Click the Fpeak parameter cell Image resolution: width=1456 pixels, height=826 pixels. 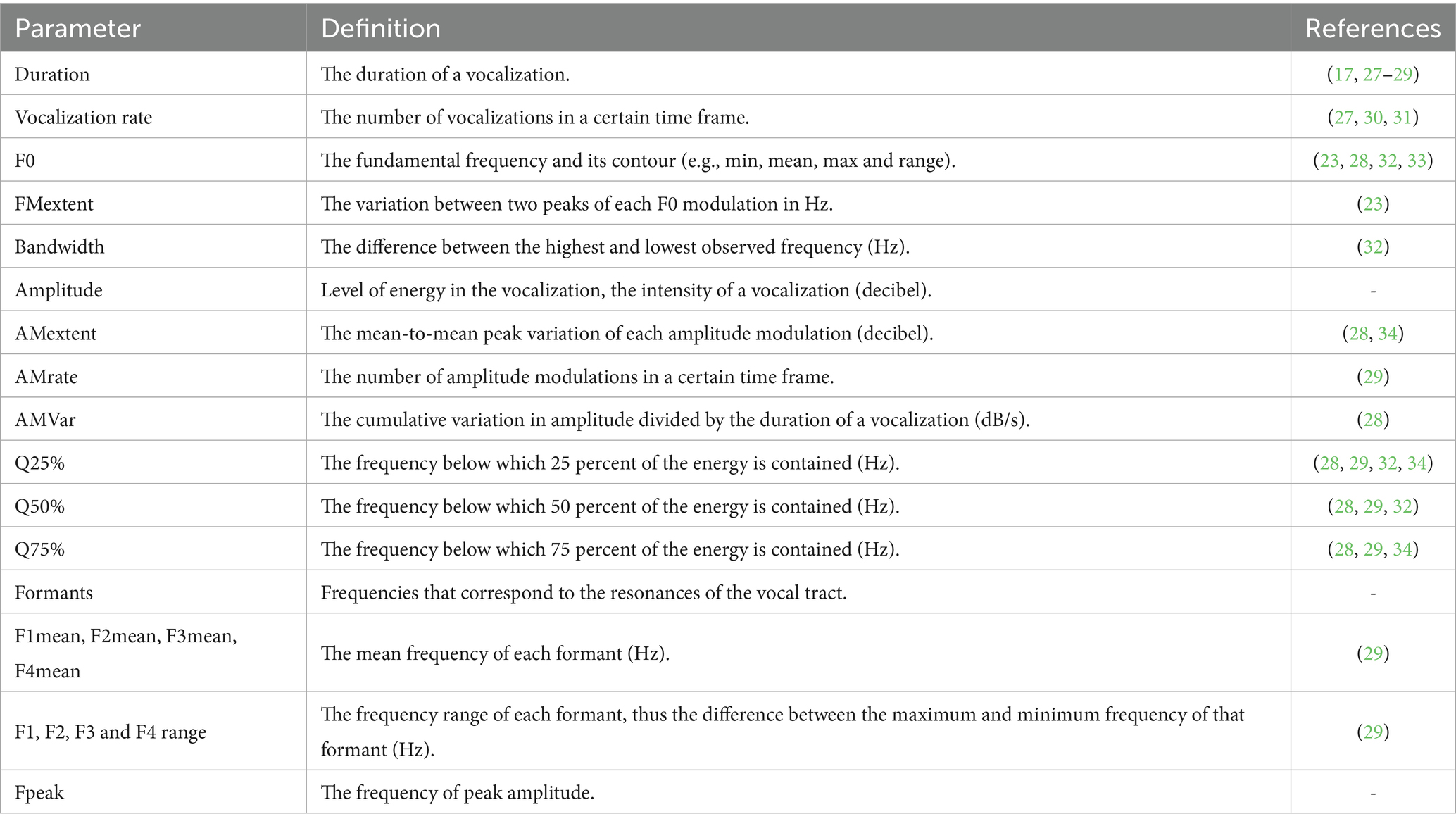tap(39, 792)
